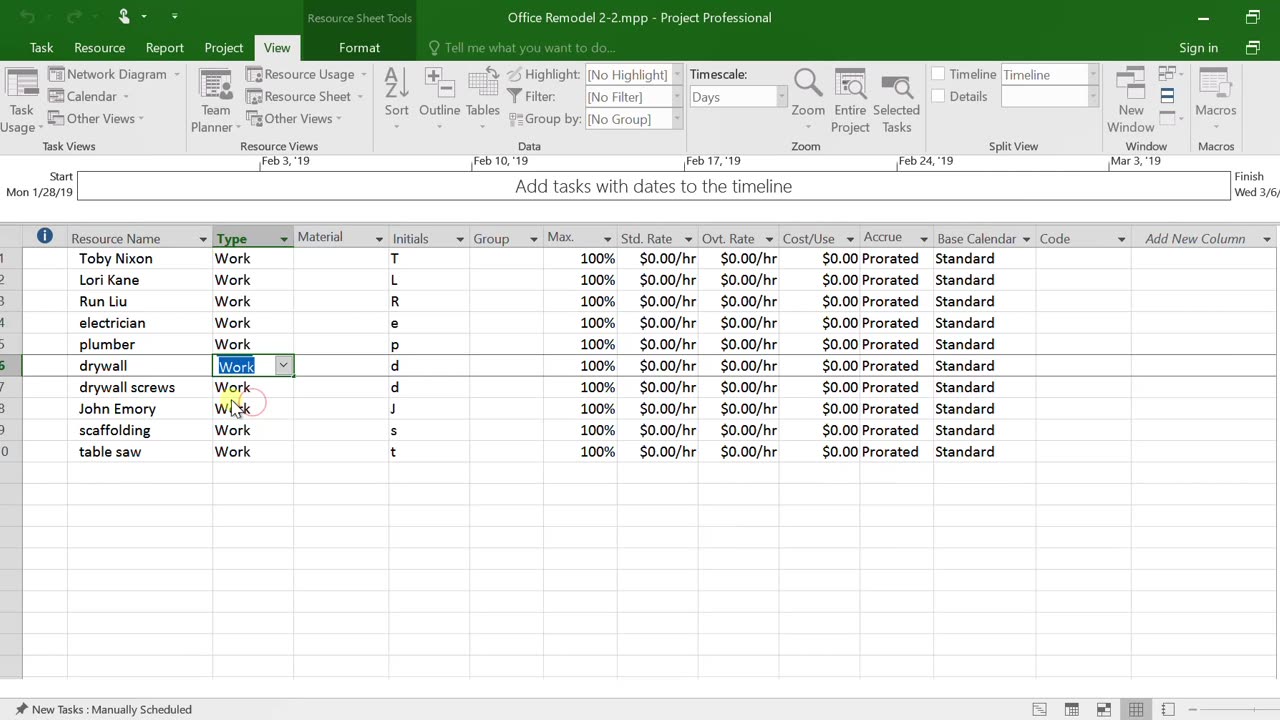Viewport: 1280px width, 720px height.
Task: Open a New Window
Action: point(1131,101)
